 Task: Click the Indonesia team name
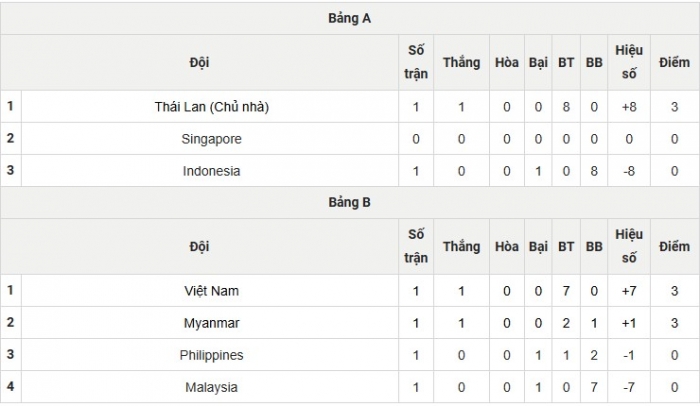212,171
